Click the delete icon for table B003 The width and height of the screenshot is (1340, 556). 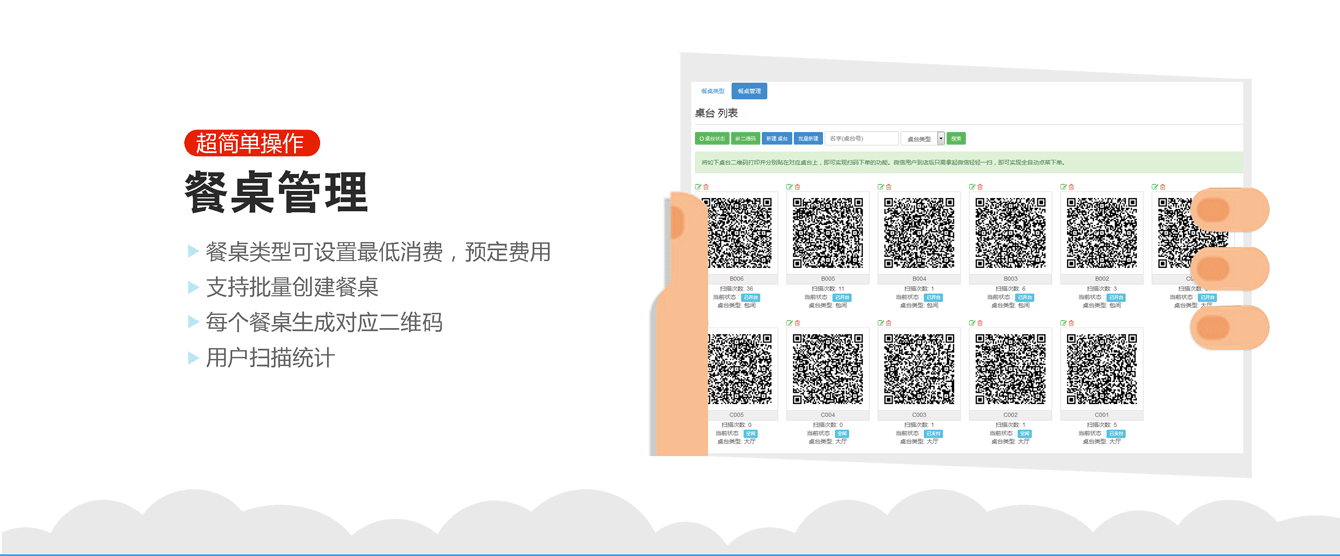click(980, 187)
